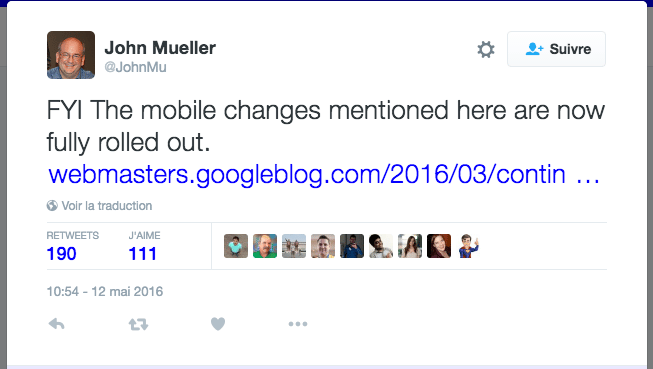The height and width of the screenshot is (369, 653).
Task: Click the red-haired woman avatar
Action: (x=439, y=246)
